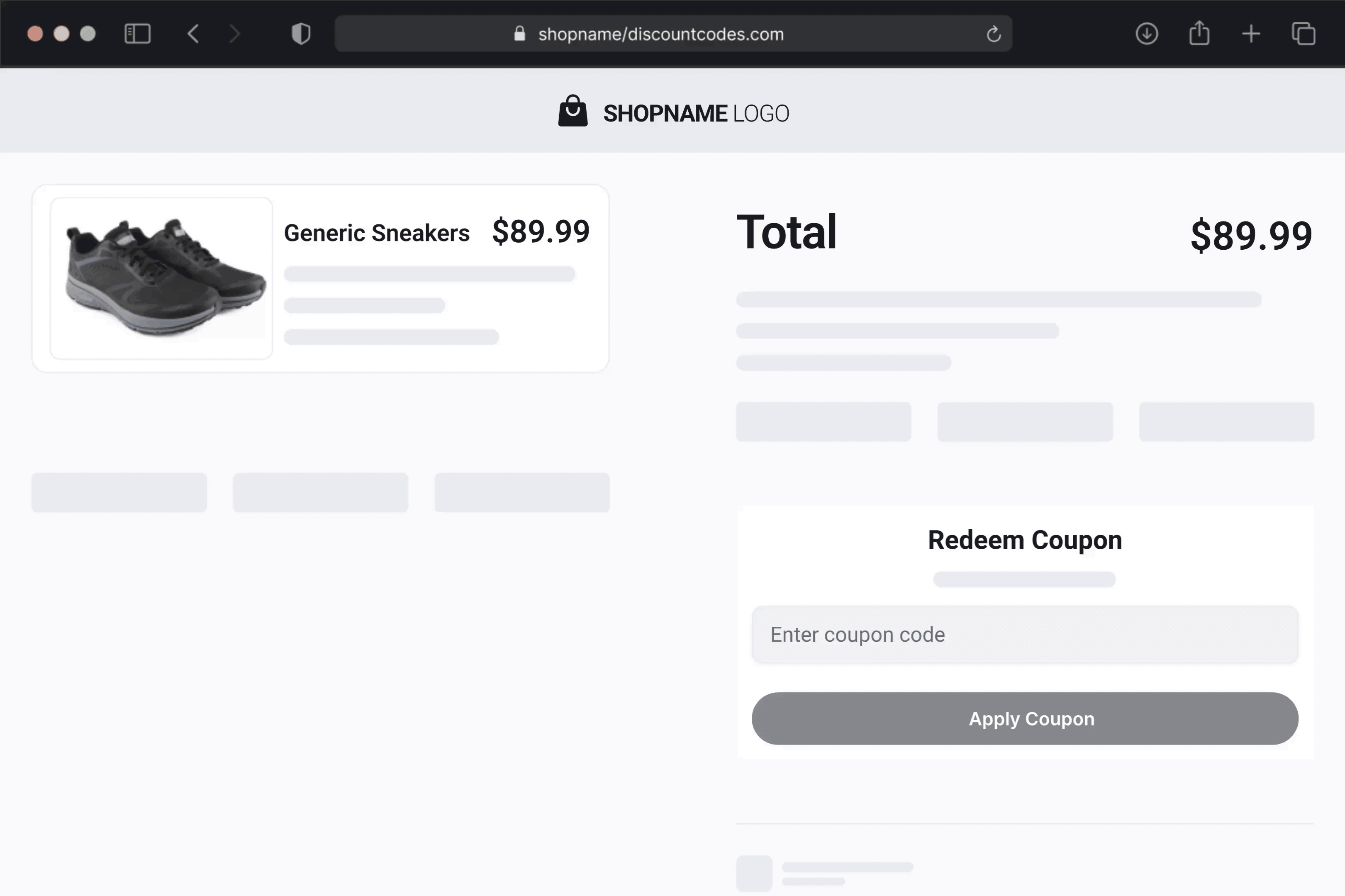Click the first placeholder button under Total

[x=824, y=422]
